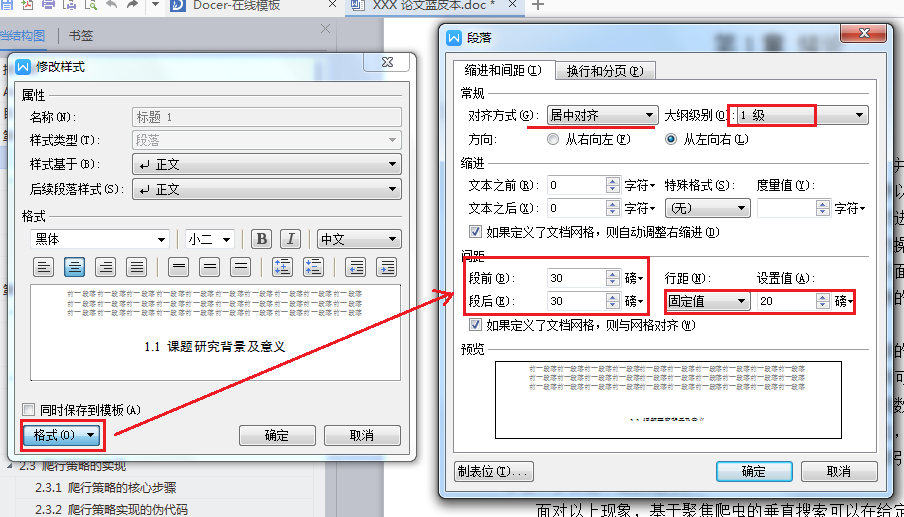Screen dimensions: 904x517
Task: Apply center alignment in style format
Action: tap(74, 267)
